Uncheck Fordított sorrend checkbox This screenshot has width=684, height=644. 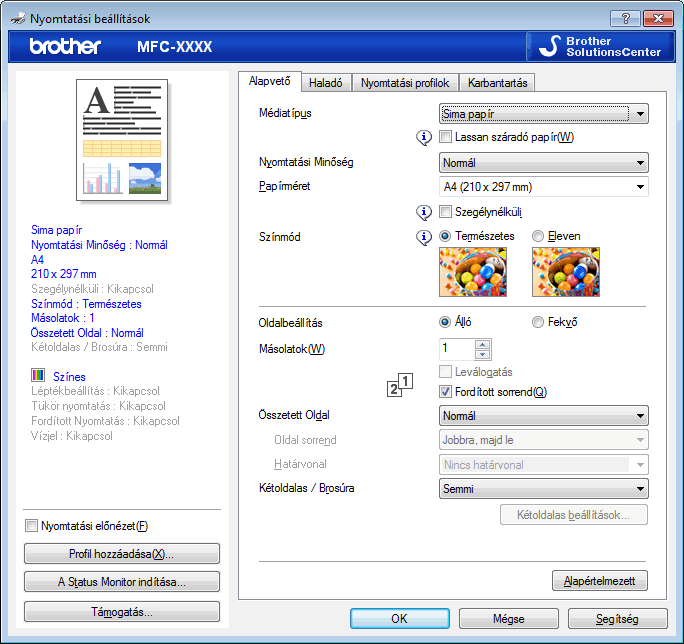(445, 391)
